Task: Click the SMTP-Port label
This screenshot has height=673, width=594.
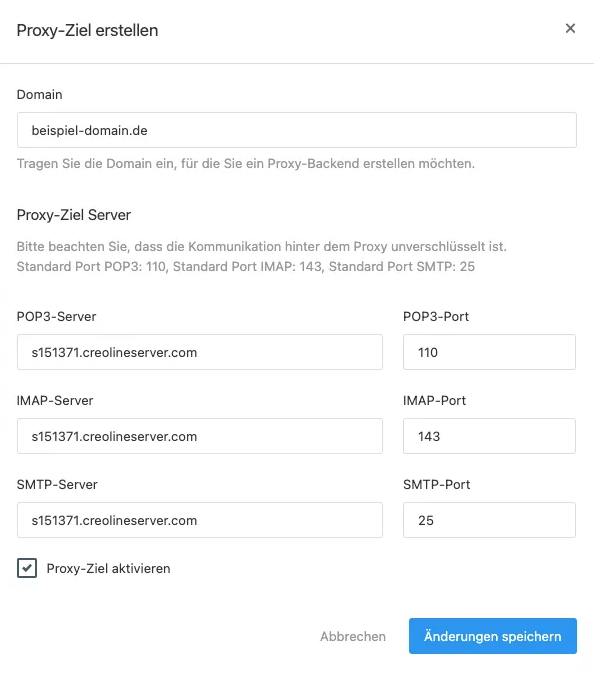Action: pyautogui.click(x=436, y=485)
